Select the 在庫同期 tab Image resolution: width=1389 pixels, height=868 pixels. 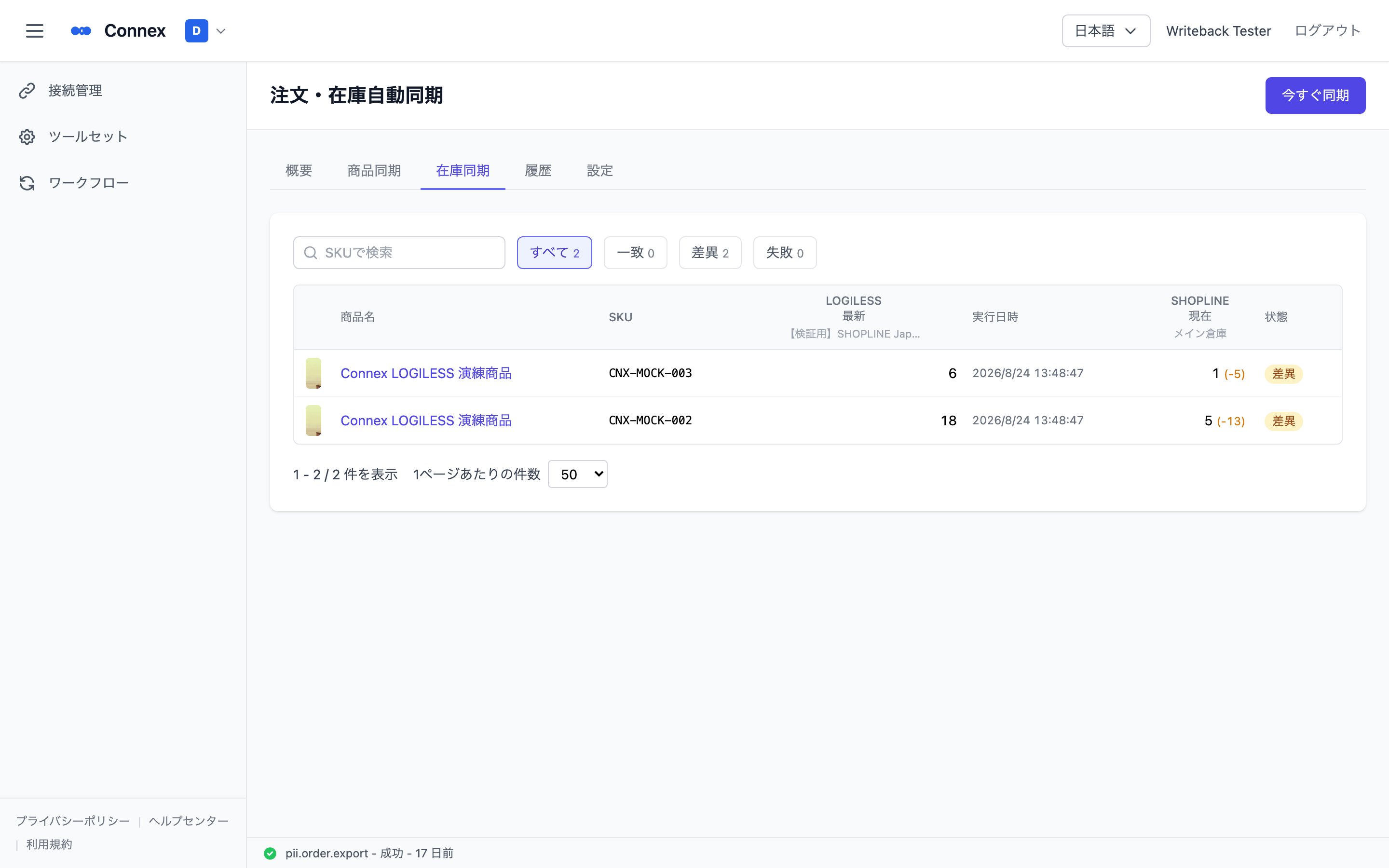click(463, 171)
